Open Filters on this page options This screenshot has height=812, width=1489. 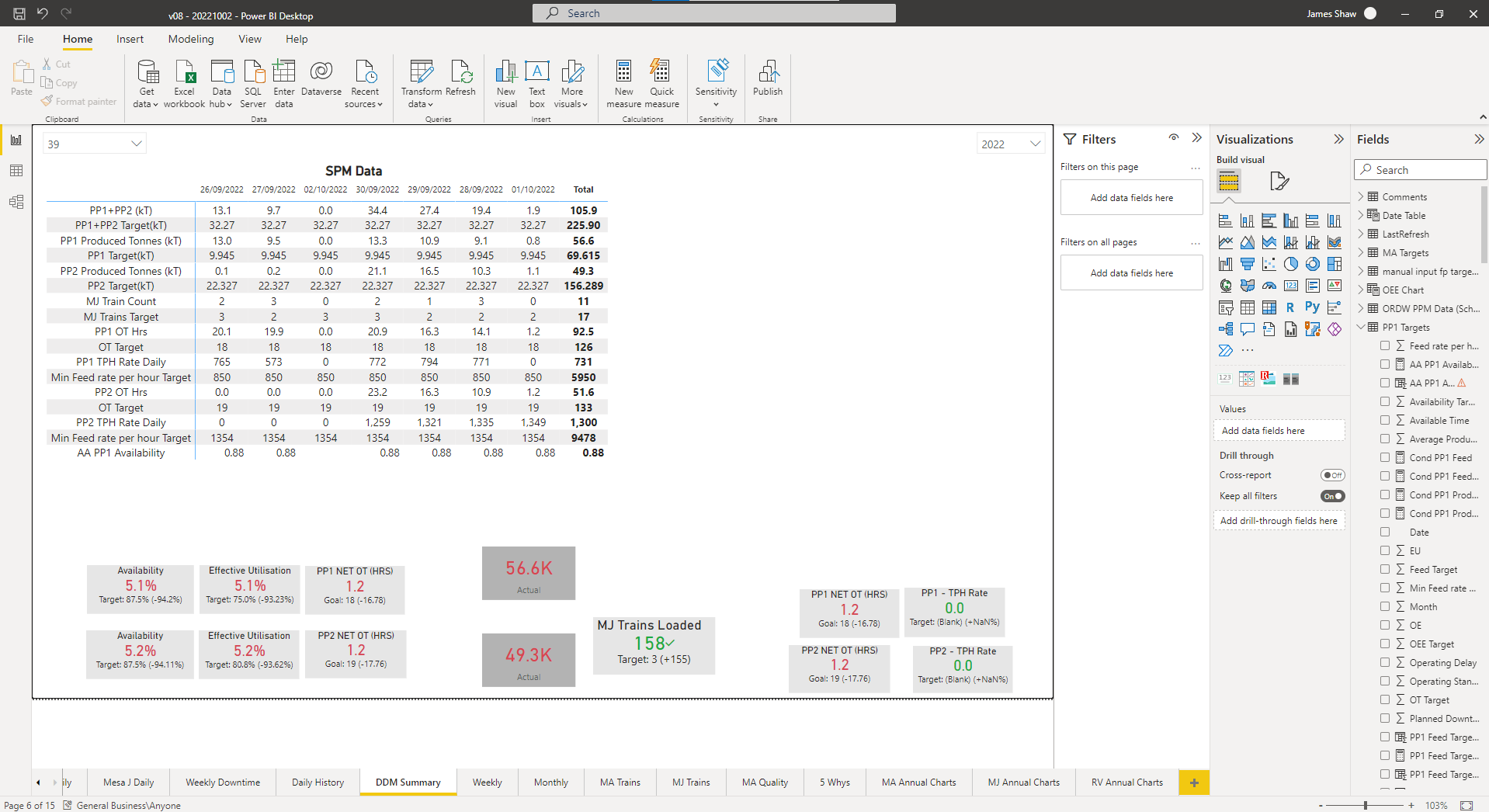(1196, 167)
